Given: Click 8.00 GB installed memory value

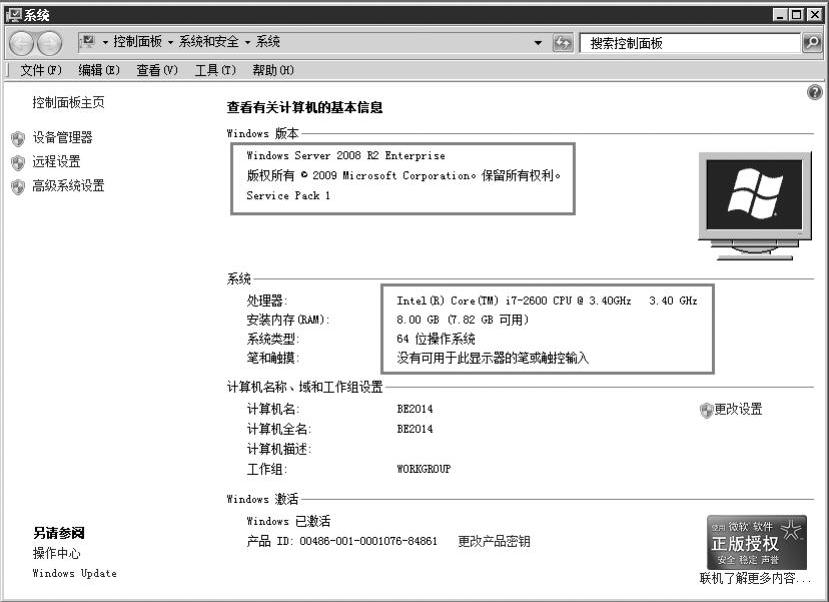Looking at the screenshot, I should tap(463, 320).
